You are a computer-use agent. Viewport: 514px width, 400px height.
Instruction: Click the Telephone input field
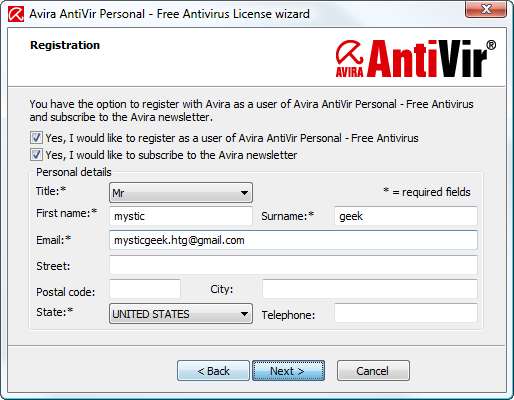(406, 313)
